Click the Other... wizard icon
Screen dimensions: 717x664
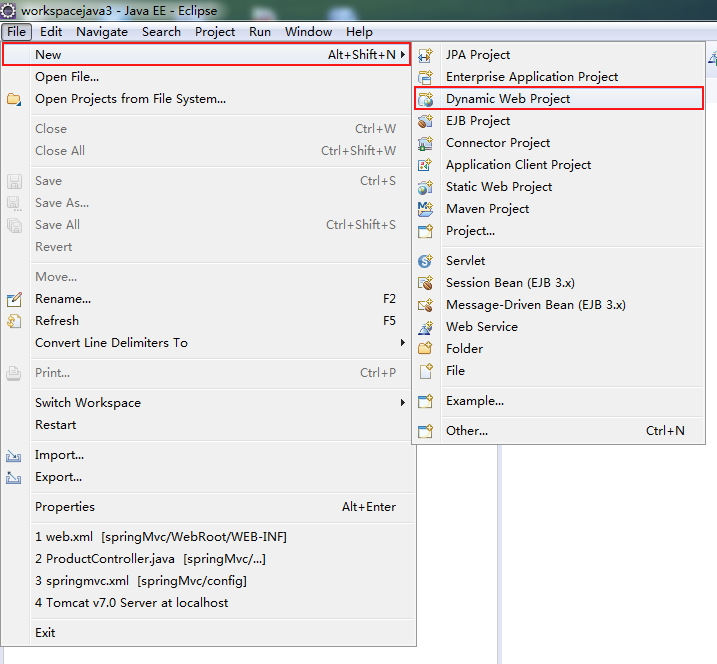click(425, 431)
